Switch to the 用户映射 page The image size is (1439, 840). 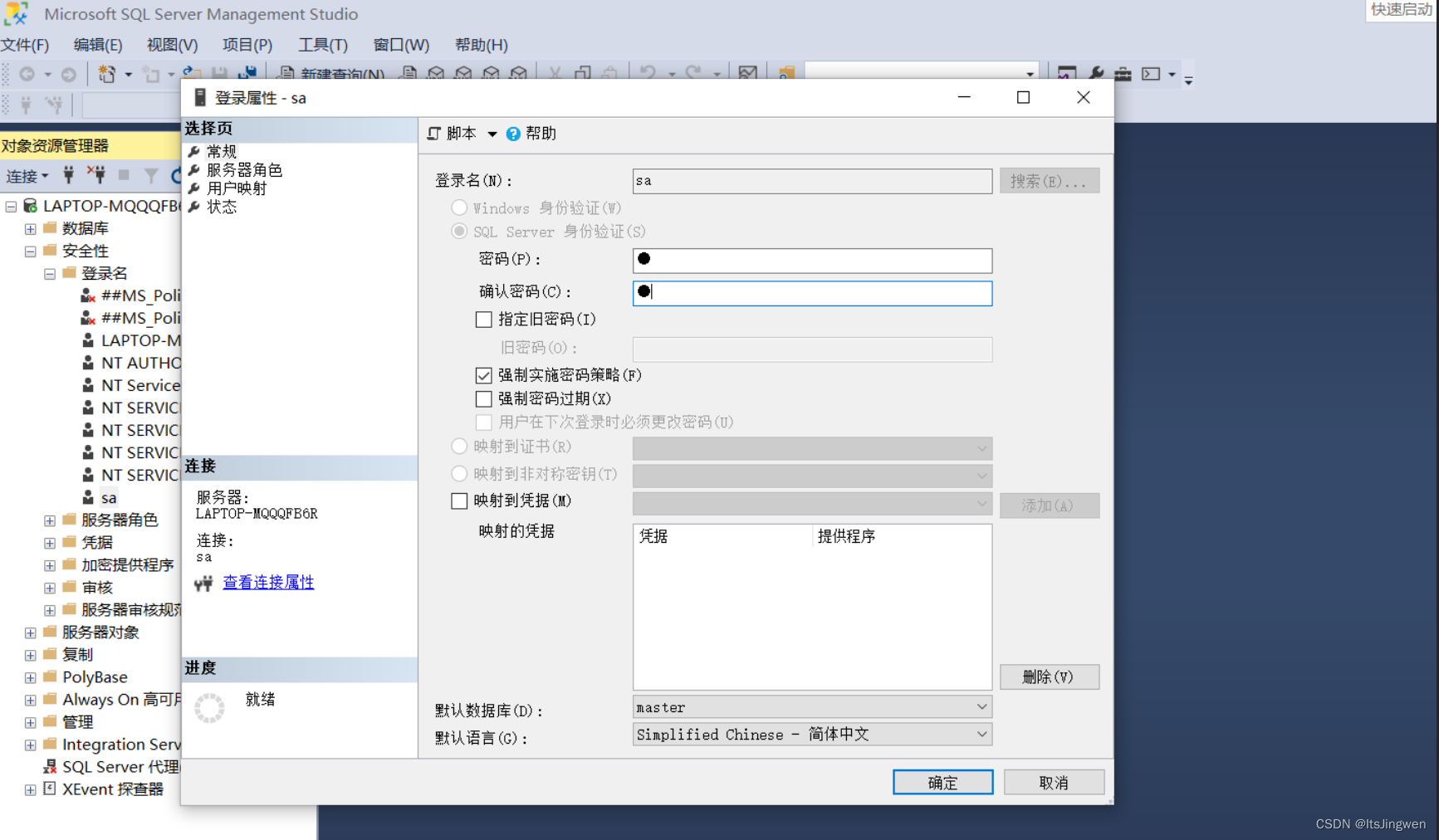pos(237,188)
